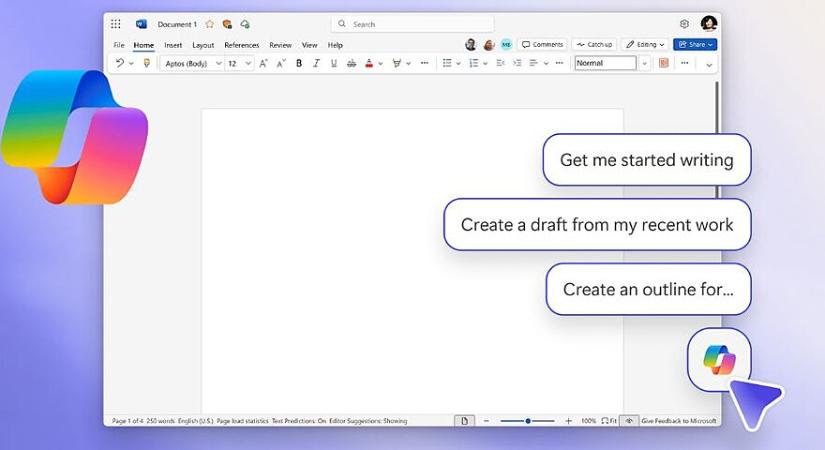Open the rightmost ribbon overflow ellipsis

point(685,63)
